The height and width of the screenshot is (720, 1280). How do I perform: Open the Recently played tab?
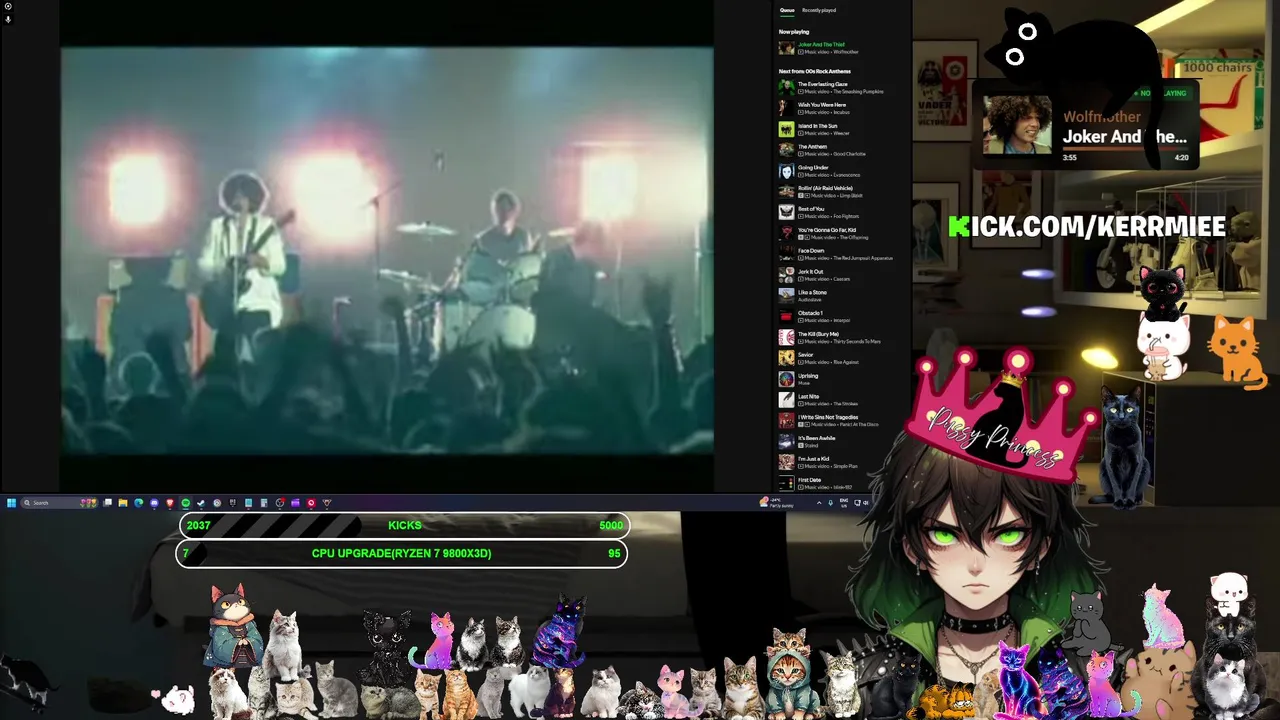[819, 10]
